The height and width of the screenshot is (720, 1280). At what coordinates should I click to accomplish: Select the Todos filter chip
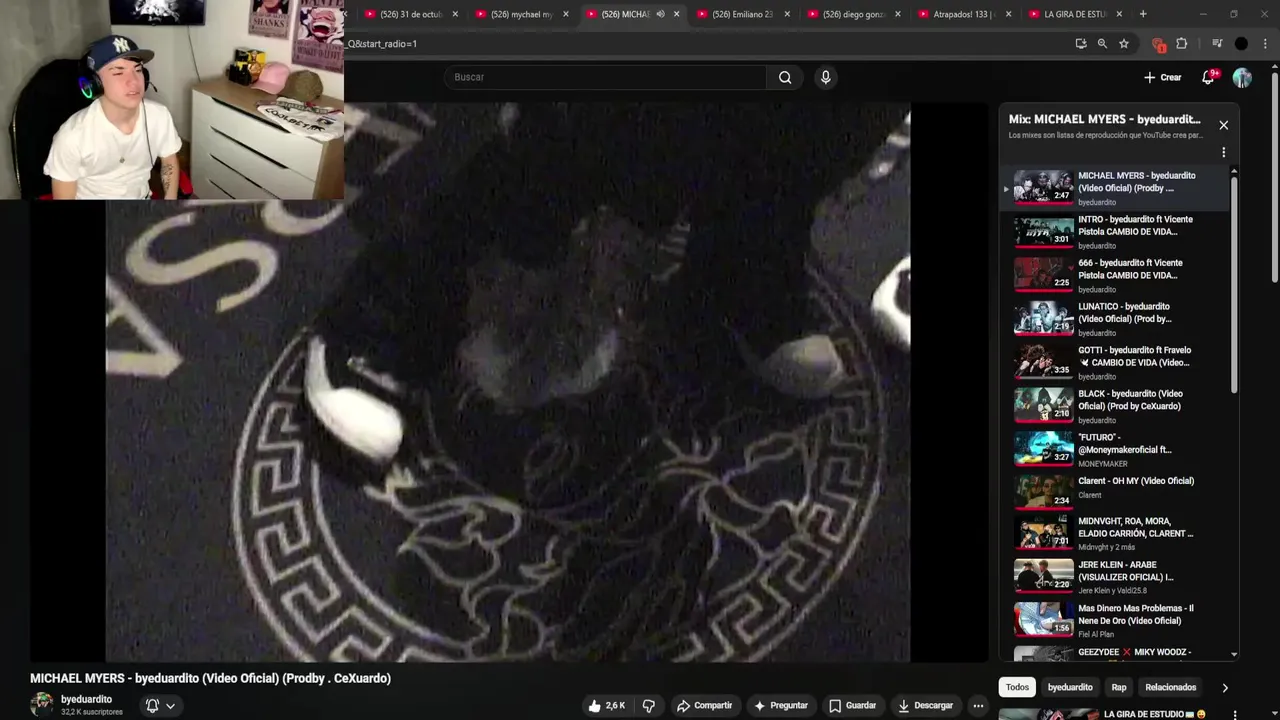[1017, 688]
